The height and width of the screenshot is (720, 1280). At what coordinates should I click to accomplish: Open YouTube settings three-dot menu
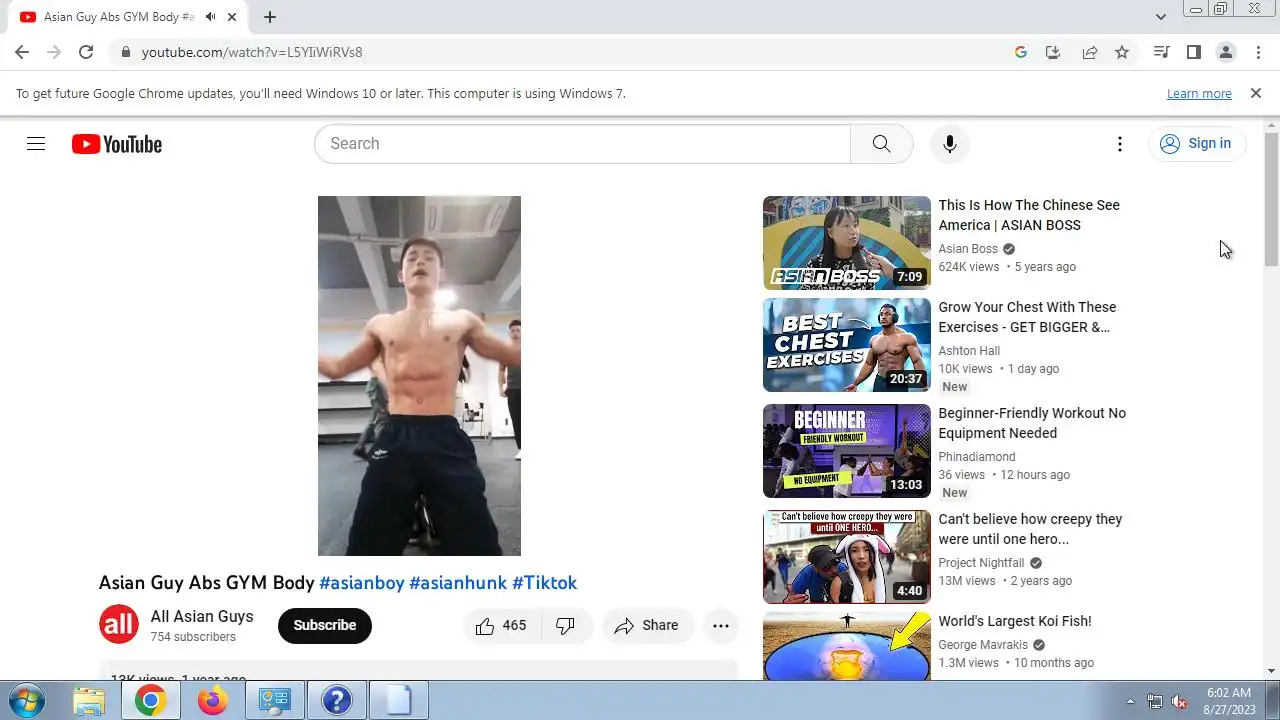pos(1120,144)
